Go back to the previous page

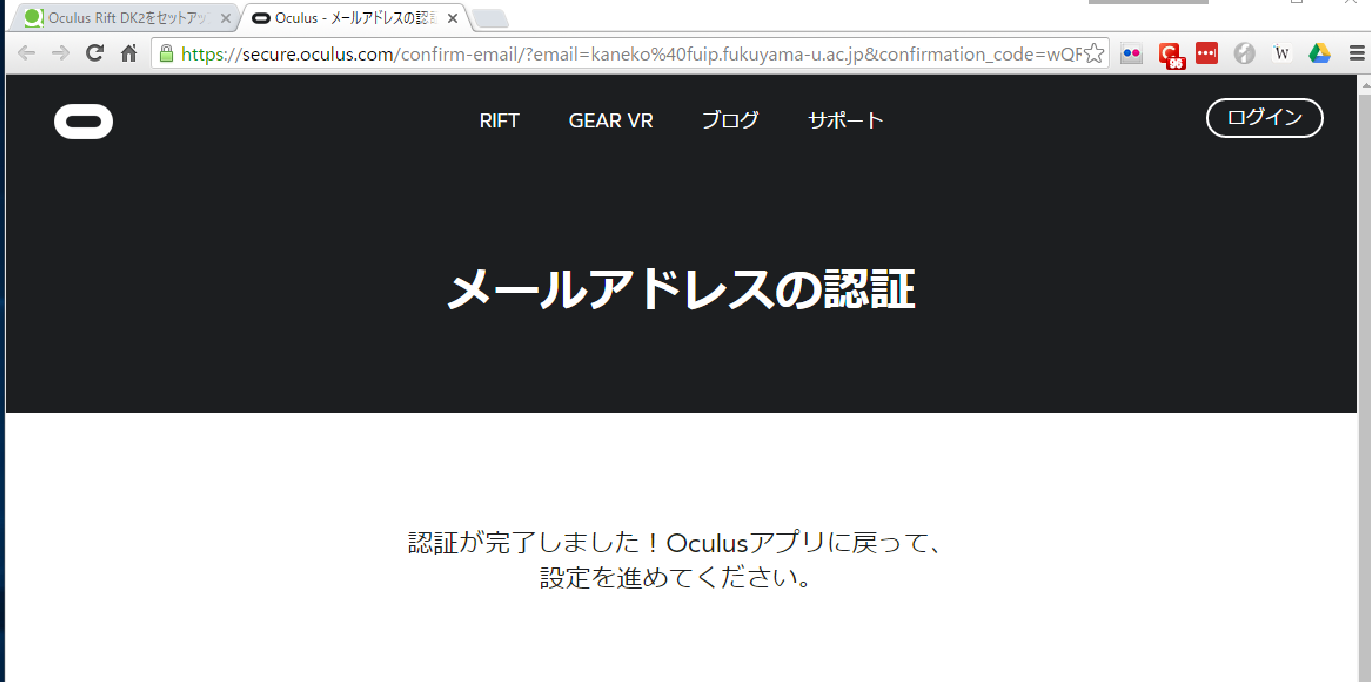tap(27, 54)
